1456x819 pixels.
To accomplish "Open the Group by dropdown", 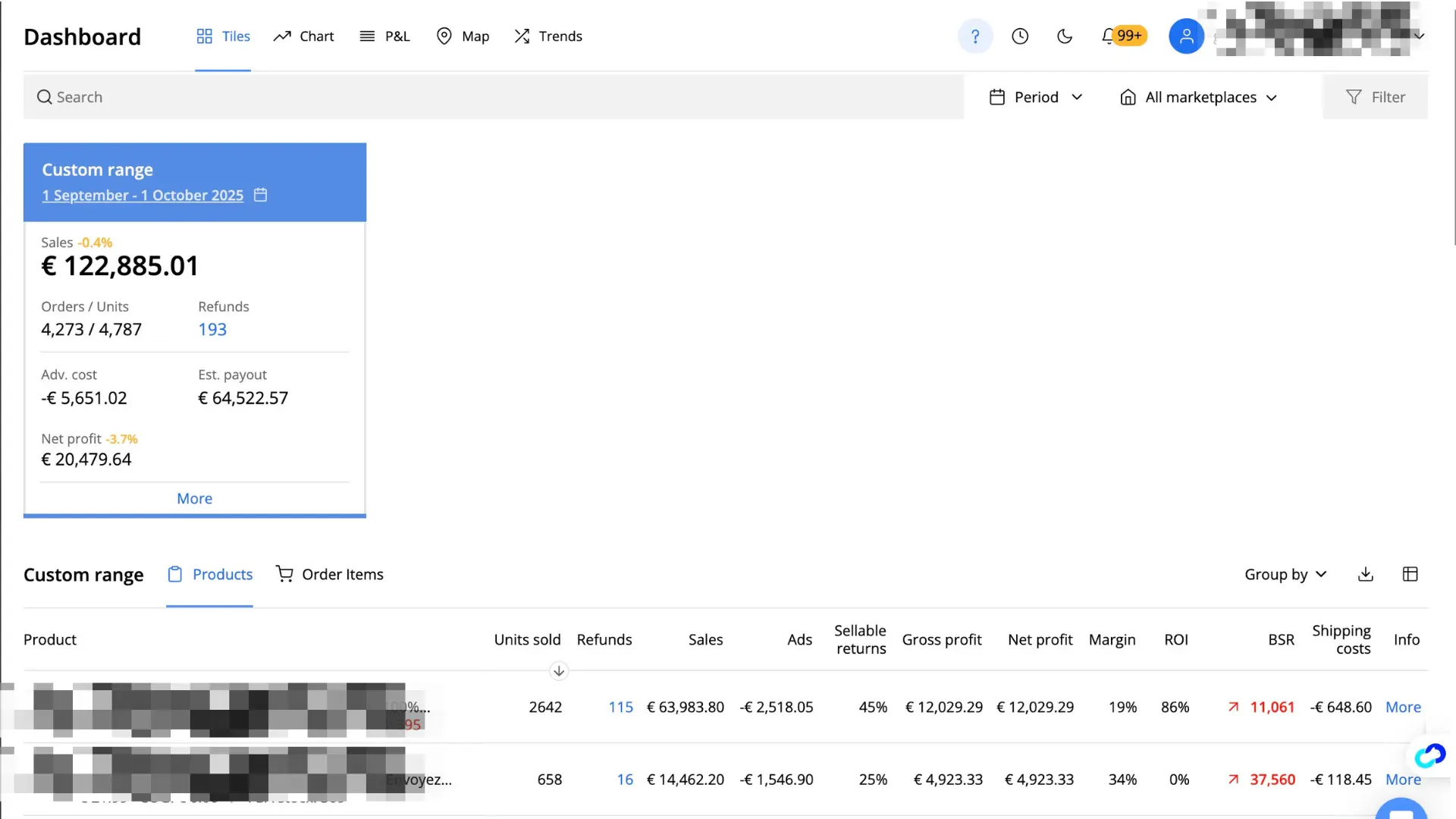I will pyautogui.click(x=1285, y=574).
